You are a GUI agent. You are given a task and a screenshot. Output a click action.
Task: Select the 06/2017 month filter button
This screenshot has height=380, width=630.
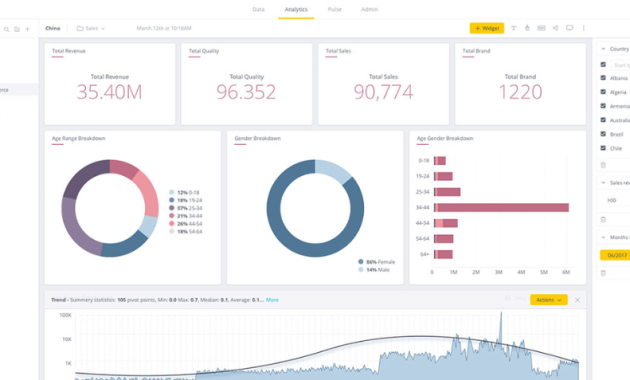(x=615, y=255)
